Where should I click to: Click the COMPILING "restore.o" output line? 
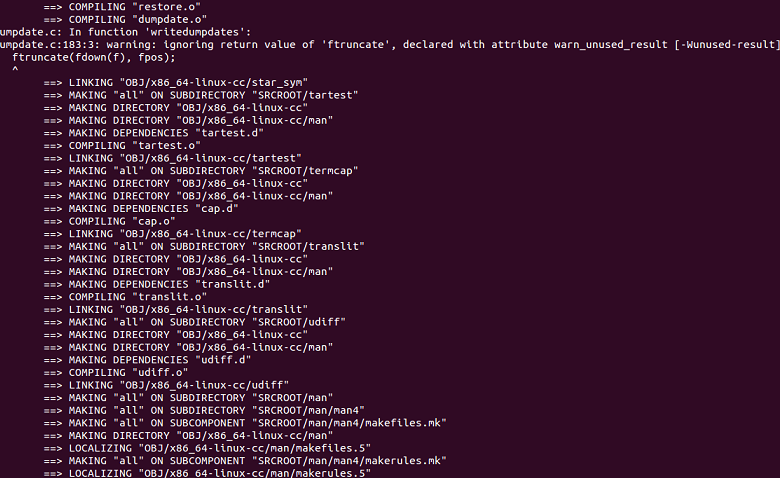click(x=122, y=7)
